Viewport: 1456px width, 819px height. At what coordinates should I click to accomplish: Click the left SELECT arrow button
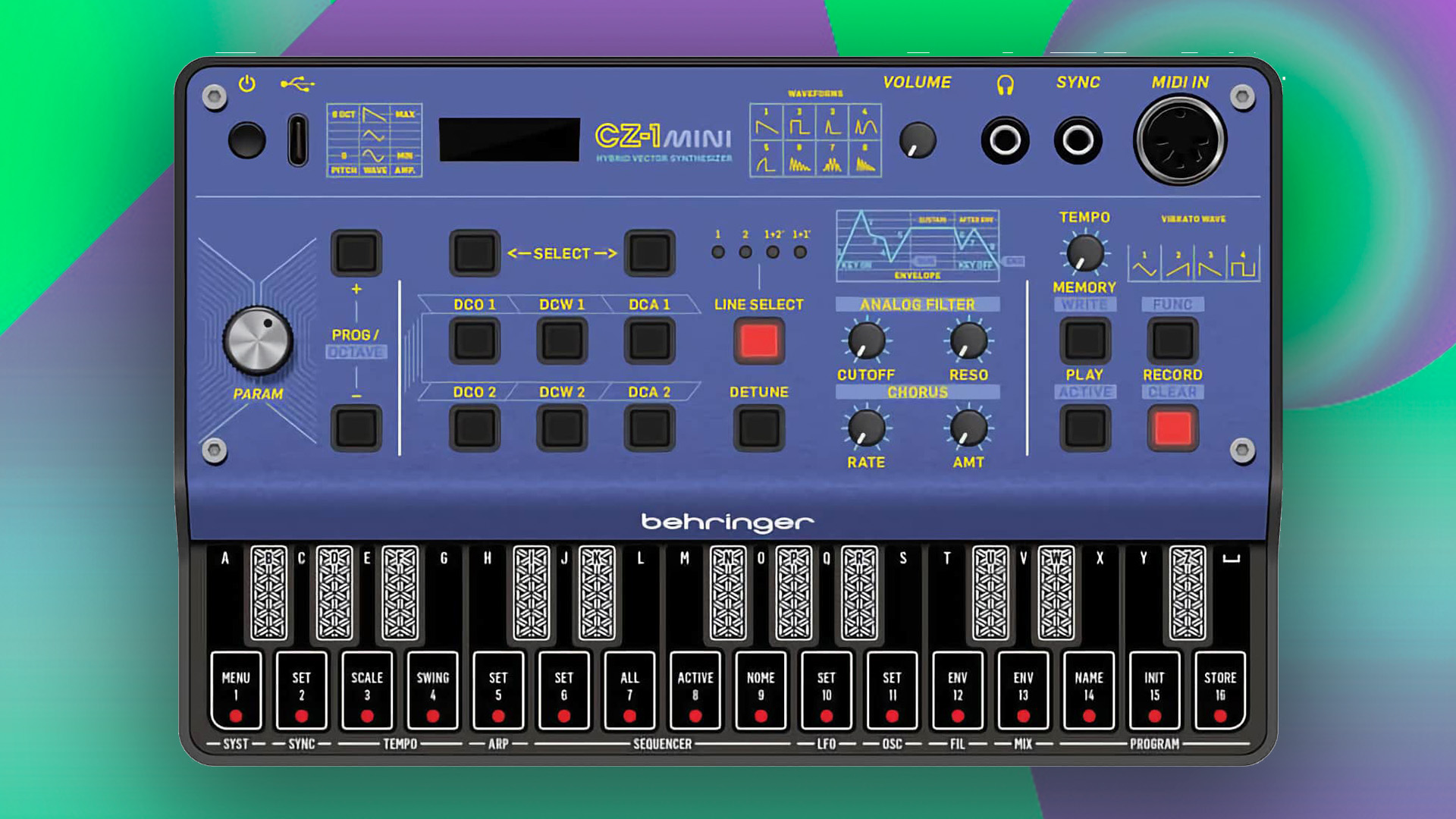pos(475,253)
